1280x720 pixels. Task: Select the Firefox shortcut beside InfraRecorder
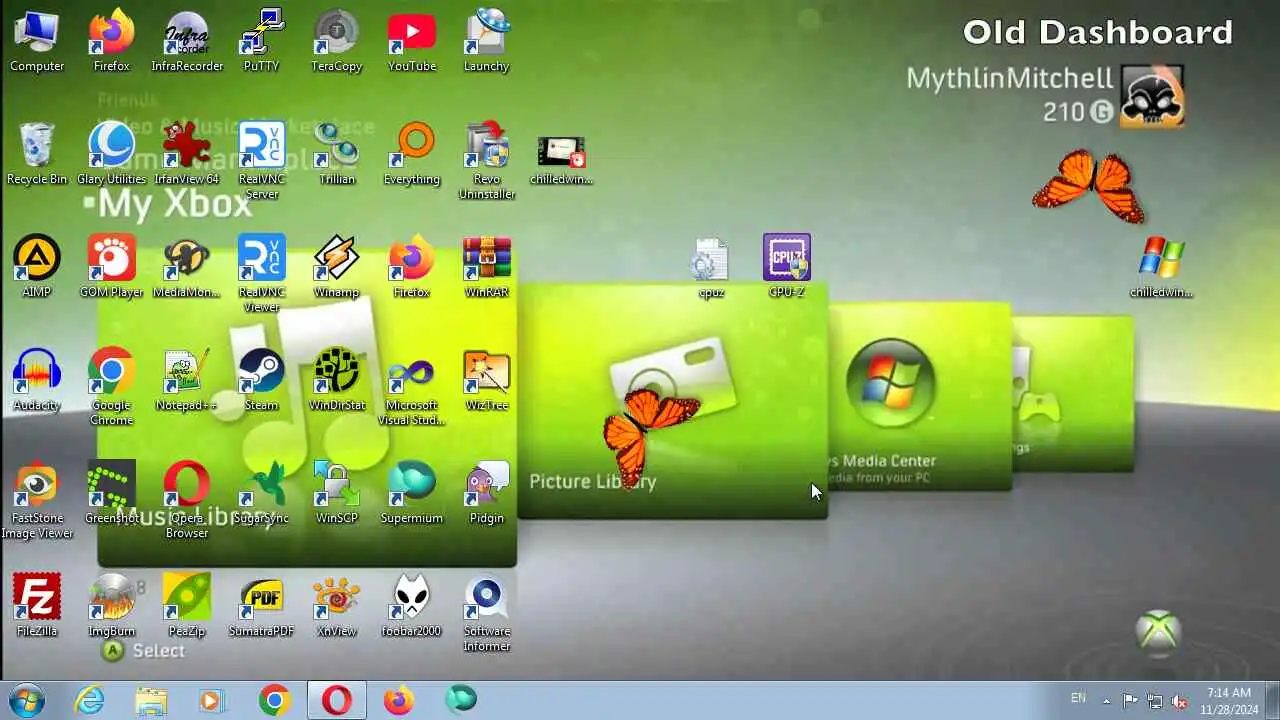coord(112,41)
